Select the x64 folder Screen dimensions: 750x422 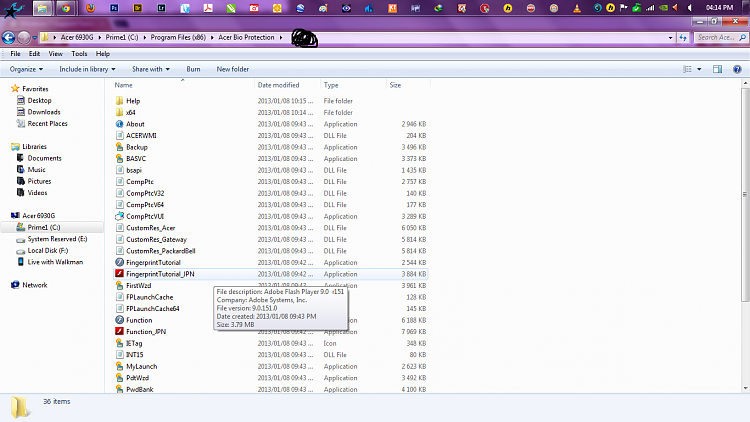point(131,112)
